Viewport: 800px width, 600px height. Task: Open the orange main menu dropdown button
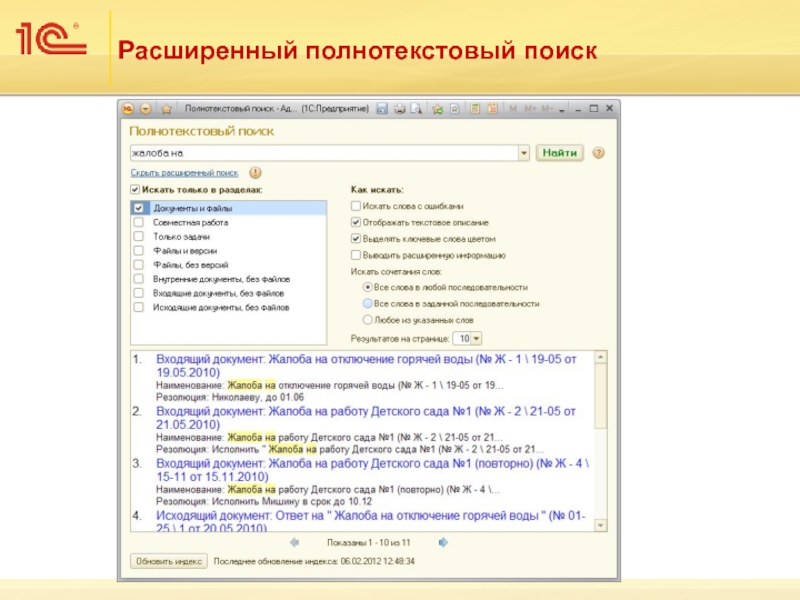click(x=145, y=108)
